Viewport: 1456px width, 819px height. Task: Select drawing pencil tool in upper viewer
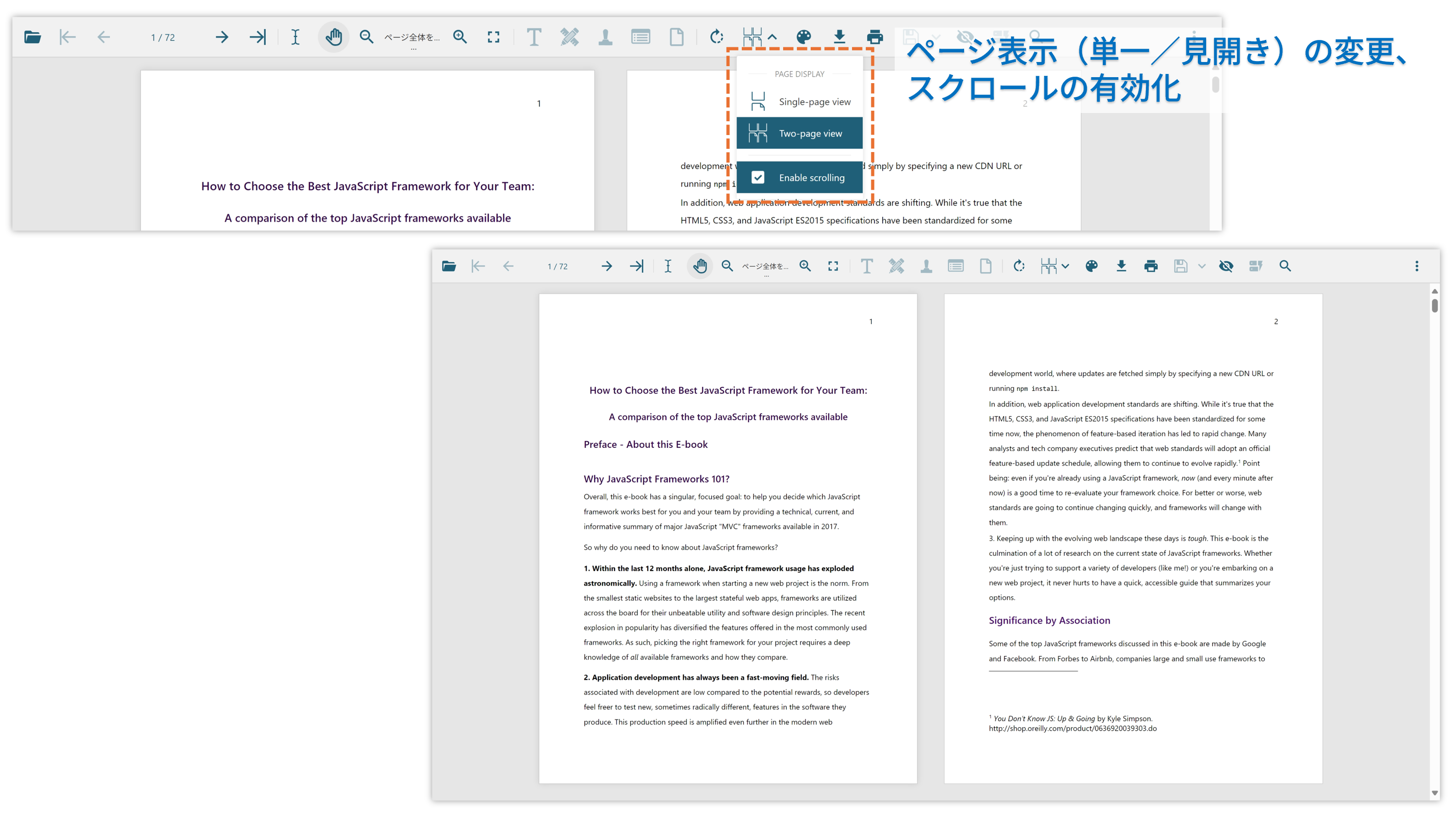[x=569, y=37]
